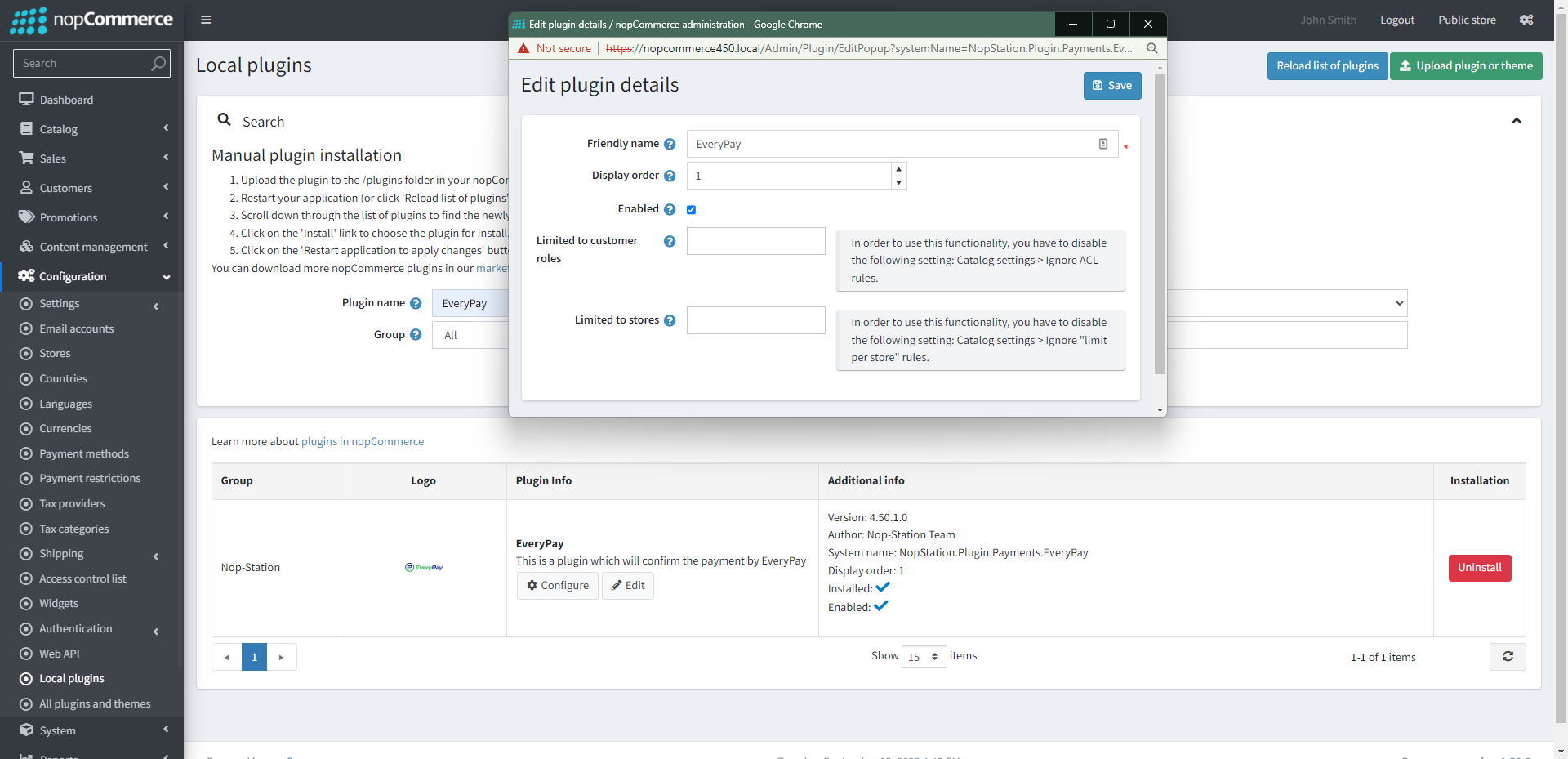Click Limited to stores help icon
This screenshot has height=759, width=1568.
[670, 320]
